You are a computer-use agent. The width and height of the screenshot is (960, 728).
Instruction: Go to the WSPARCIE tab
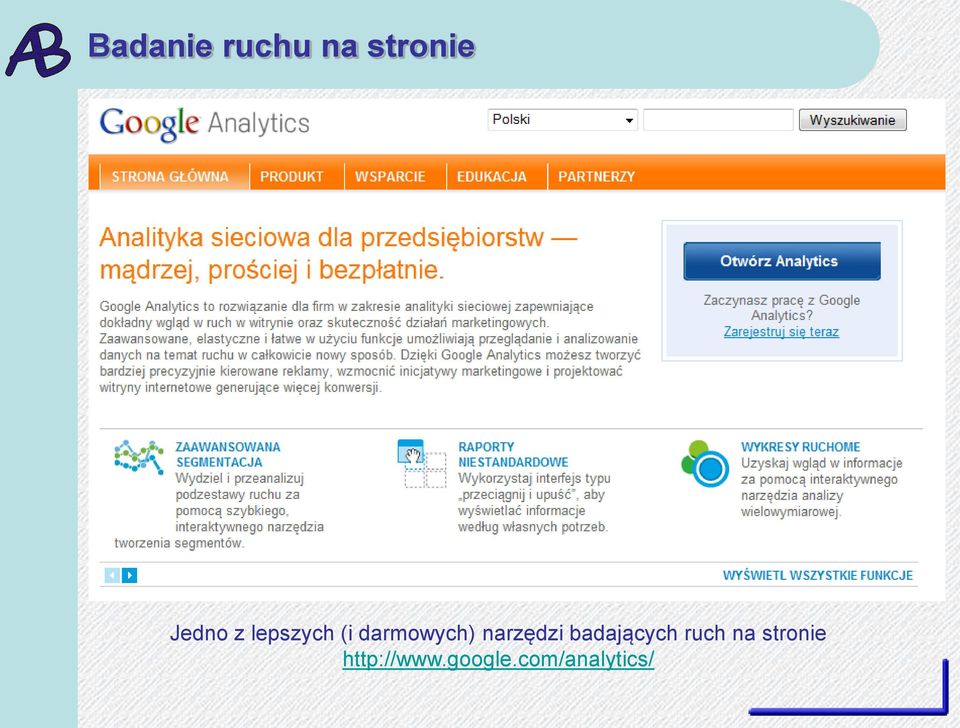(x=390, y=176)
